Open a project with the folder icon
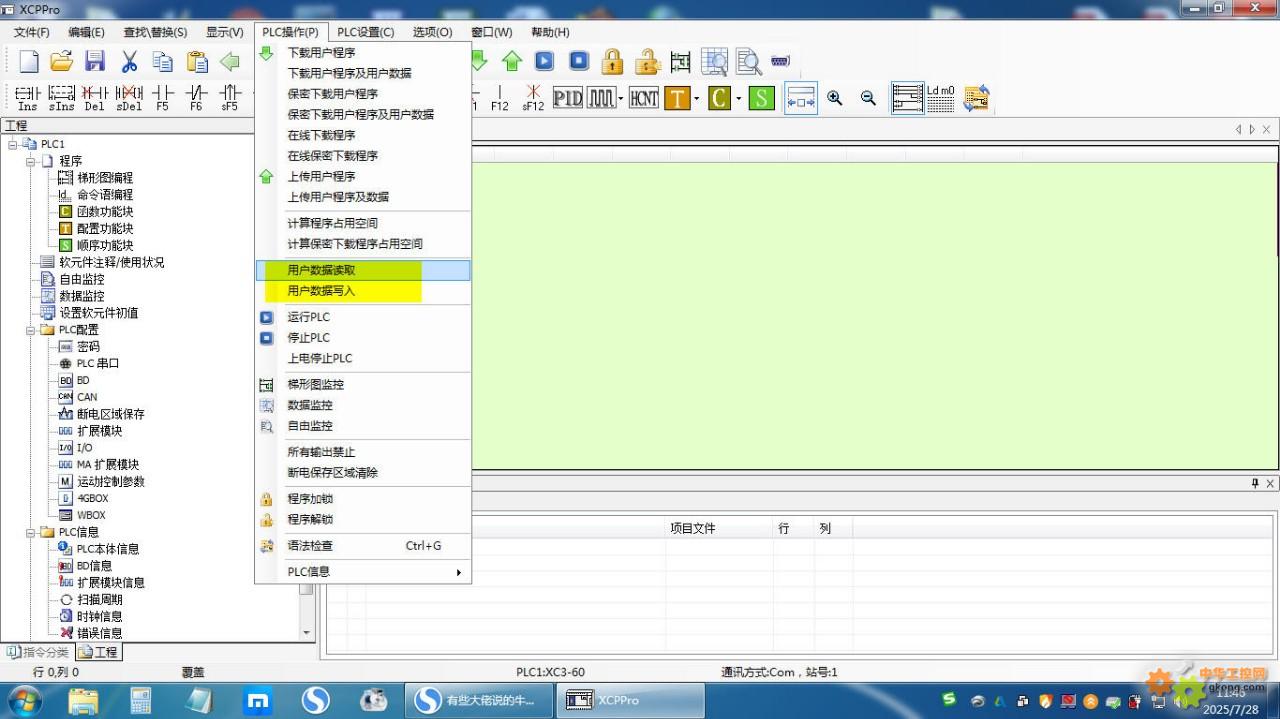The image size is (1280, 719). 62,62
